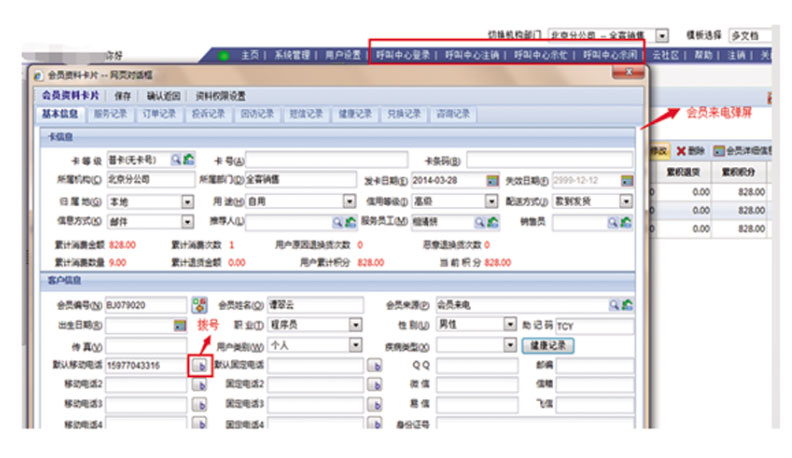
Task: Click the 保存 save button
Action: [x=123, y=95]
